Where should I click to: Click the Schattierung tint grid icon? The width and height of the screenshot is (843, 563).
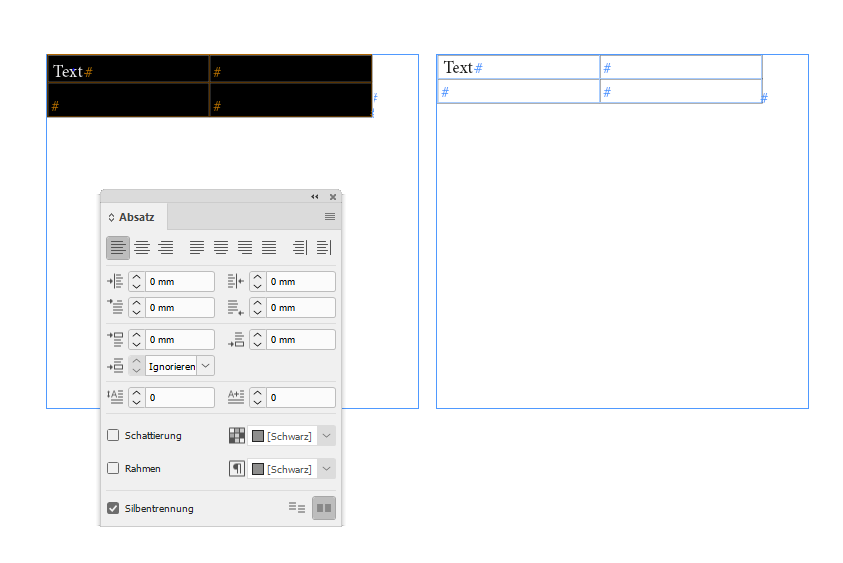point(237,436)
